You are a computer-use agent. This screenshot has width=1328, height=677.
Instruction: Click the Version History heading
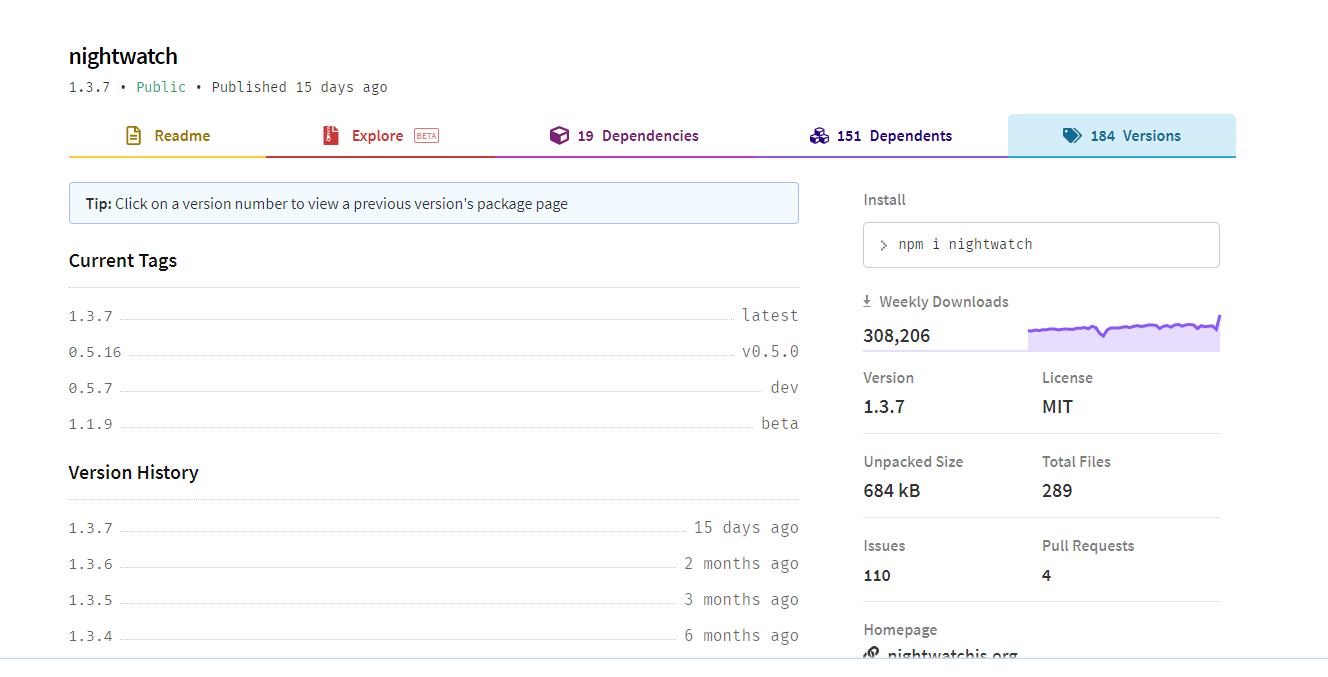pos(134,473)
